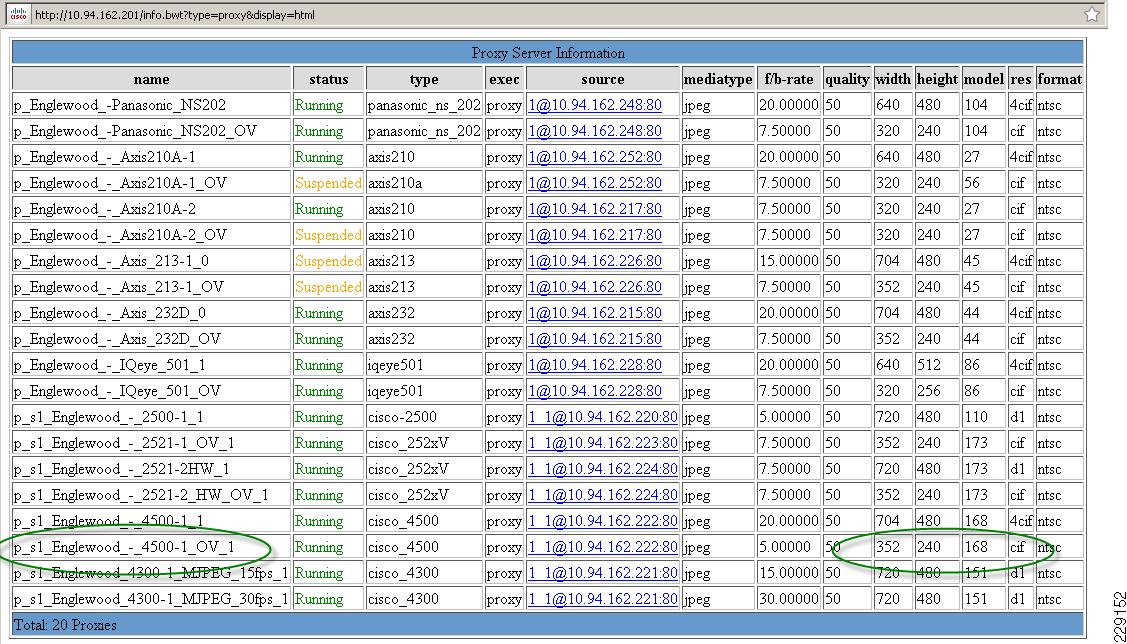The image size is (1127, 644).
Task: Click the "Total: 20 Proxies" footer bar
Action: coord(547,625)
